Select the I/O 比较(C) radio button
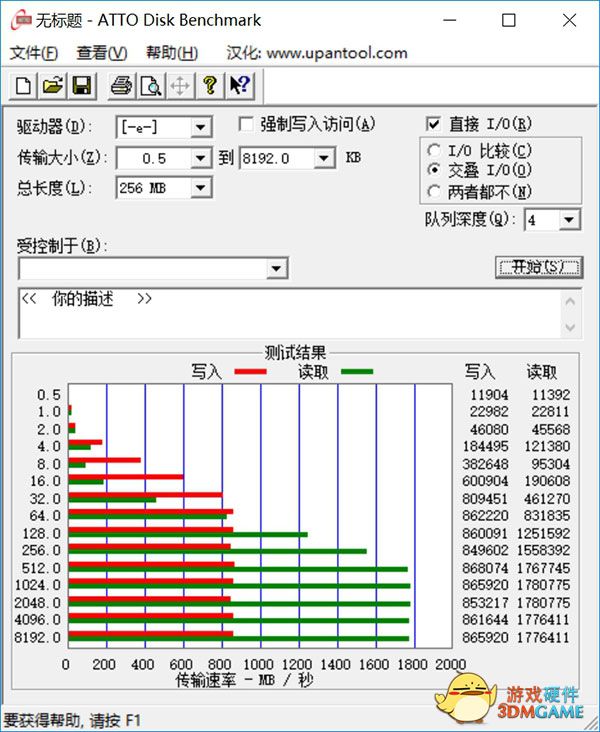Screen dimensions: 600x732 (x=434, y=150)
